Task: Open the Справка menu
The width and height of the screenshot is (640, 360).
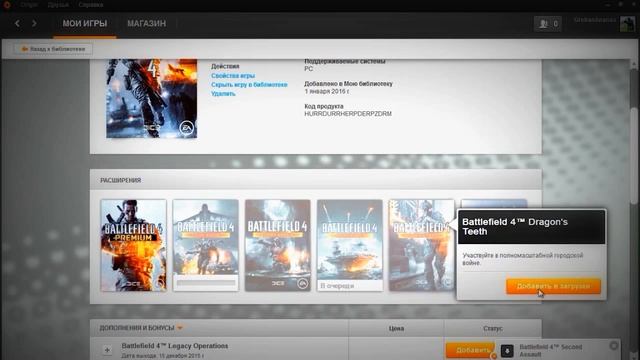Action: coord(91,5)
